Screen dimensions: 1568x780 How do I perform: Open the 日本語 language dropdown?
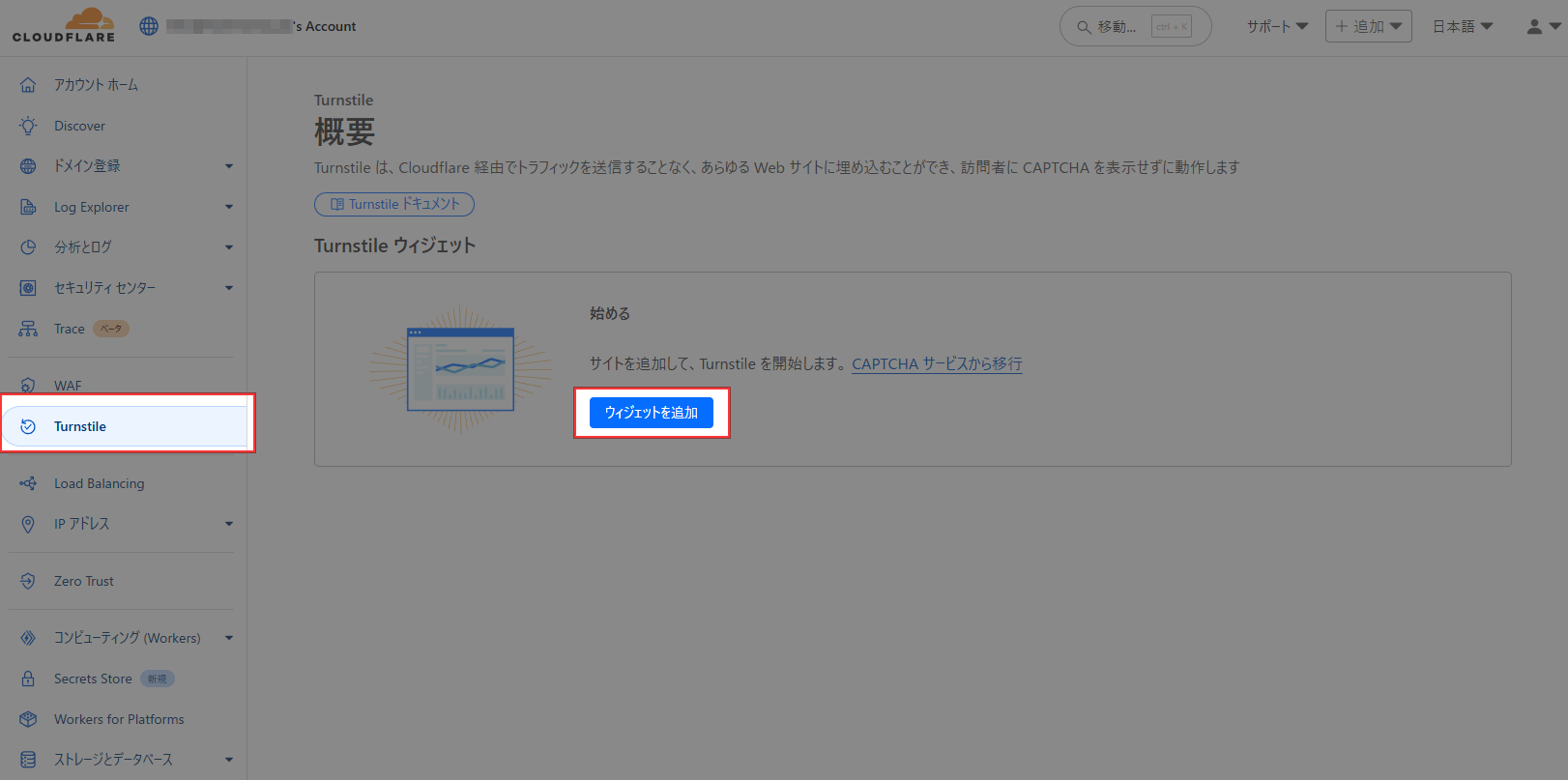point(1463,26)
